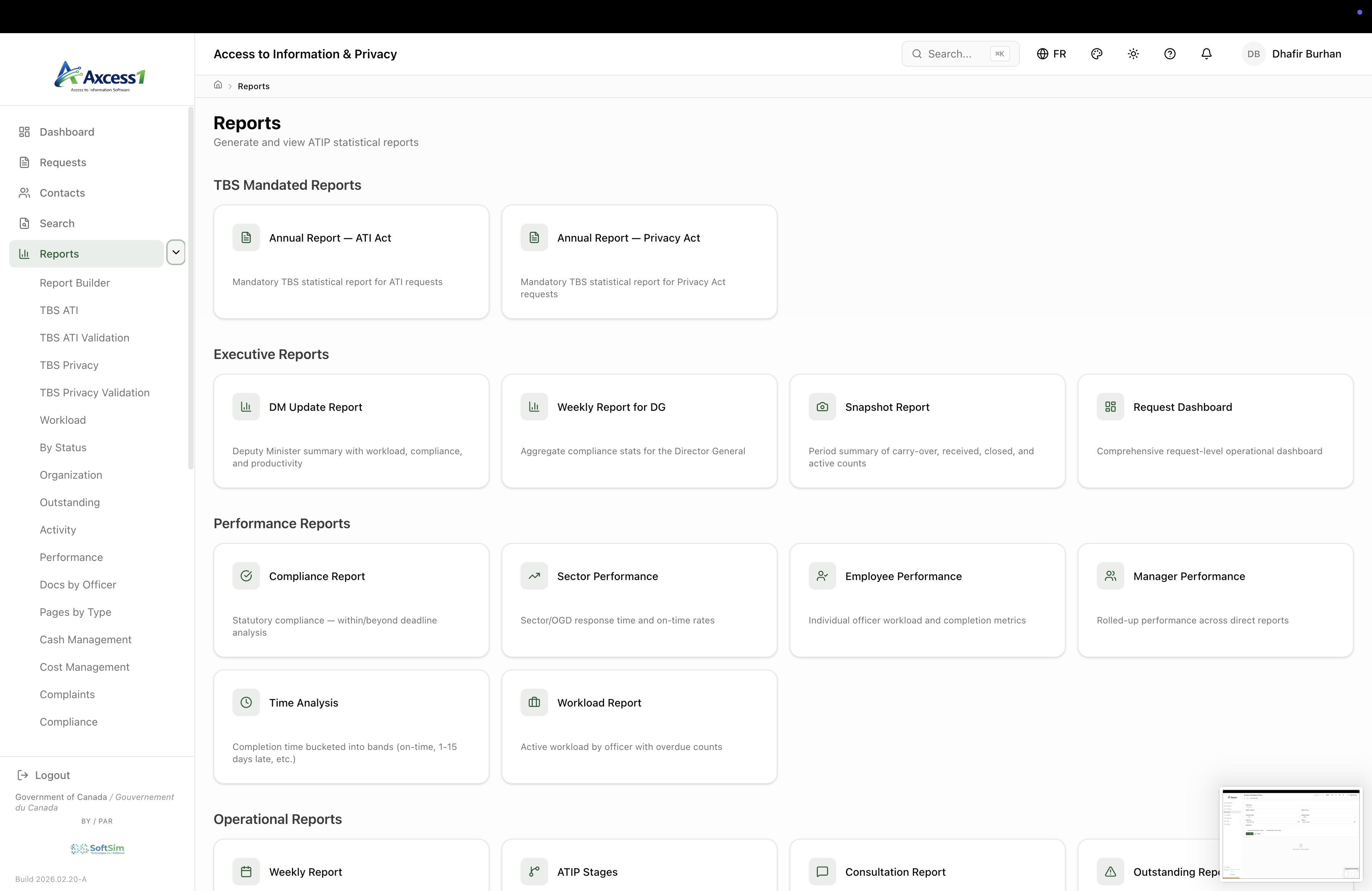
Task: Toggle light mode with the sun icon
Action: point(1133,54)
